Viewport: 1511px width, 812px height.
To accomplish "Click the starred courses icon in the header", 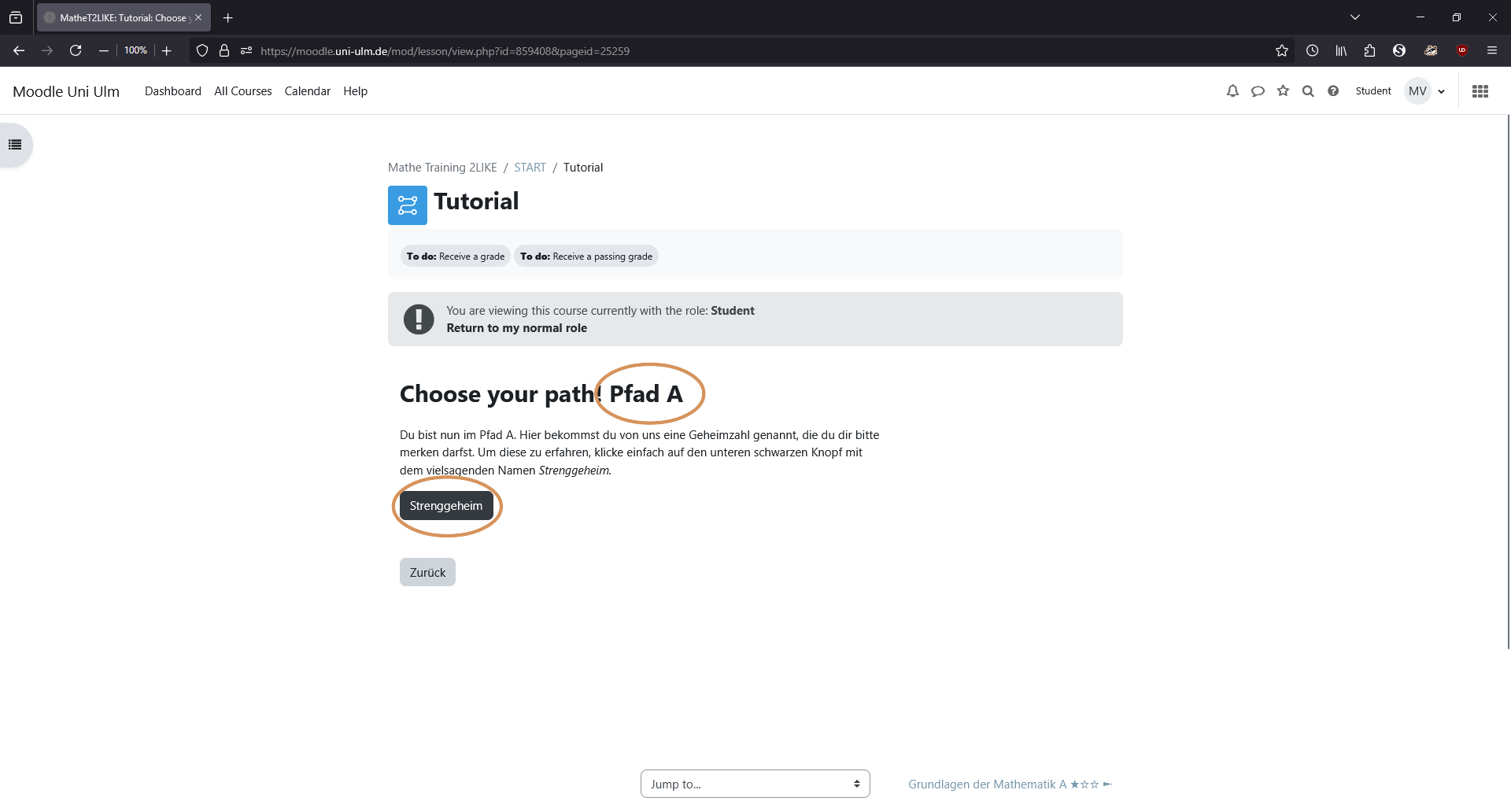I will click(1283, 91).
